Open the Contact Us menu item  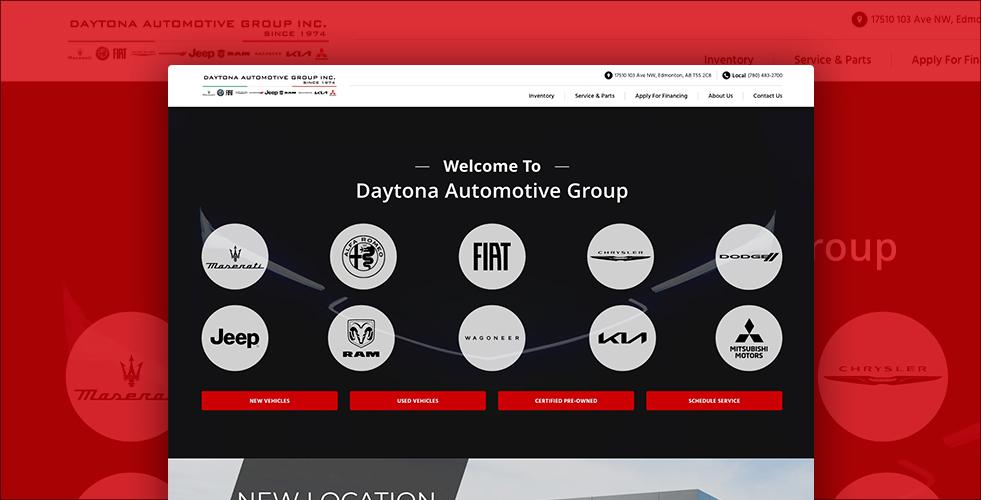(768, 96)
